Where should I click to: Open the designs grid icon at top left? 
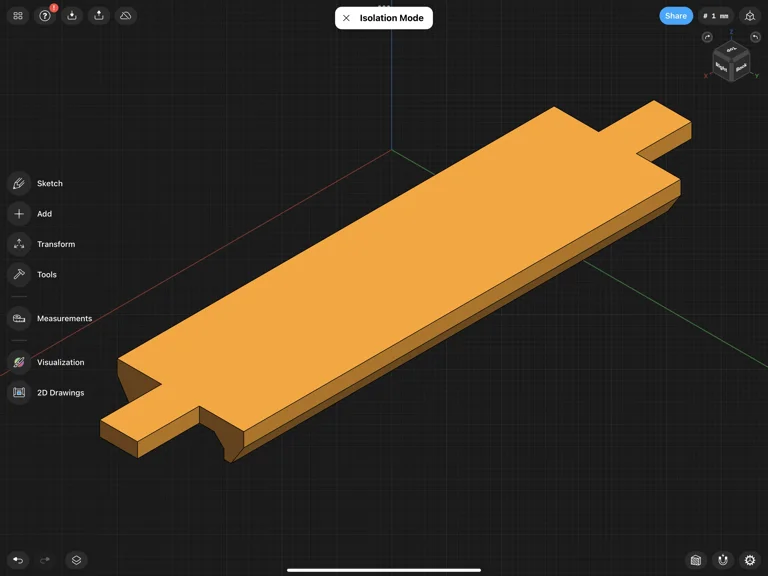18,16
